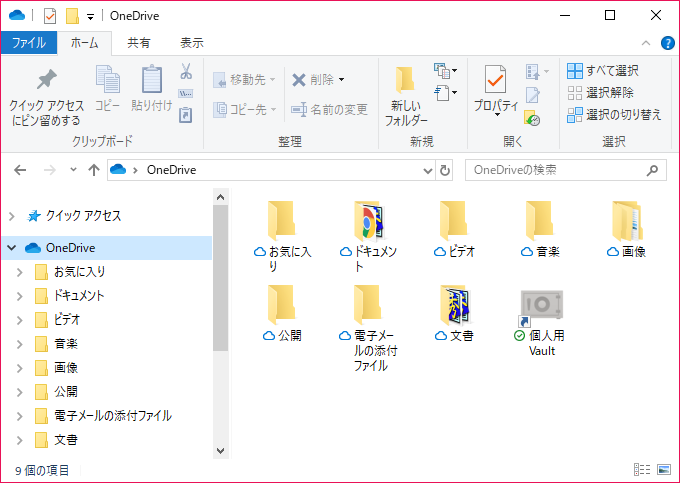Click the Delete (削除) button
This screenshot has width=680, height=483.
tap(318, 80)
